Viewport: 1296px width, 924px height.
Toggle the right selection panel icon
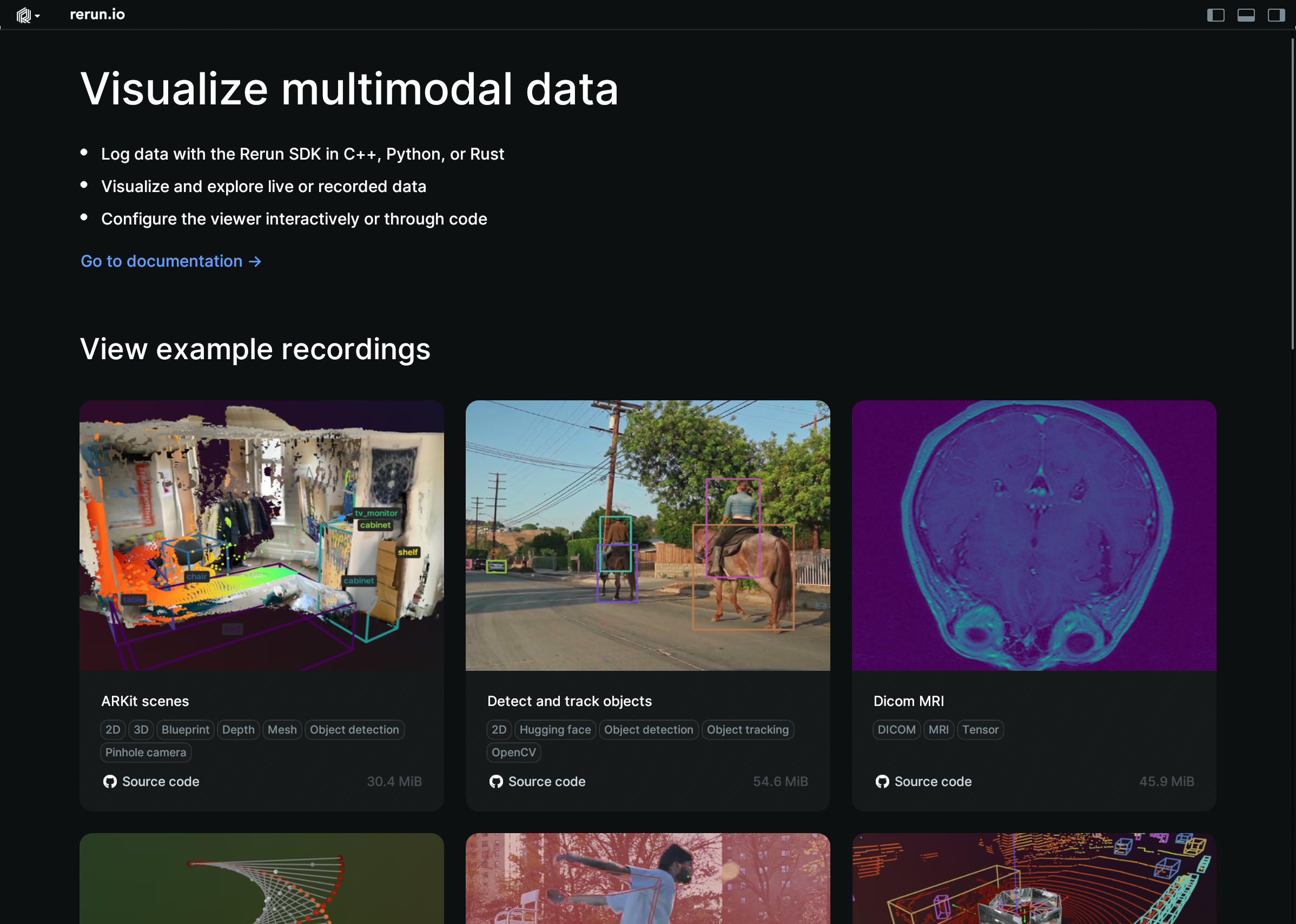point(1276,15)
